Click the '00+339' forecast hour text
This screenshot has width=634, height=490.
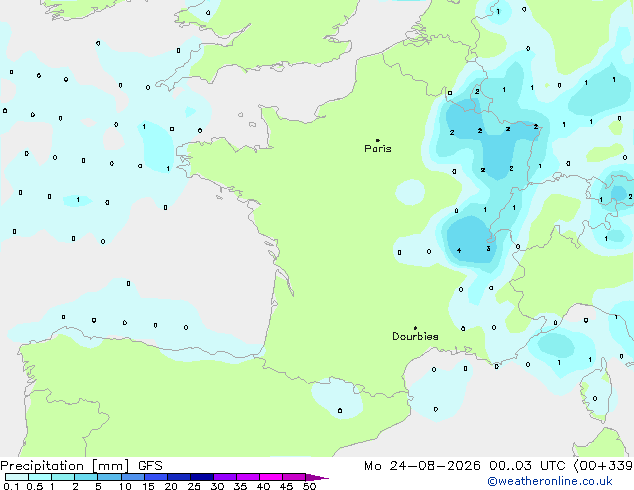603,466
